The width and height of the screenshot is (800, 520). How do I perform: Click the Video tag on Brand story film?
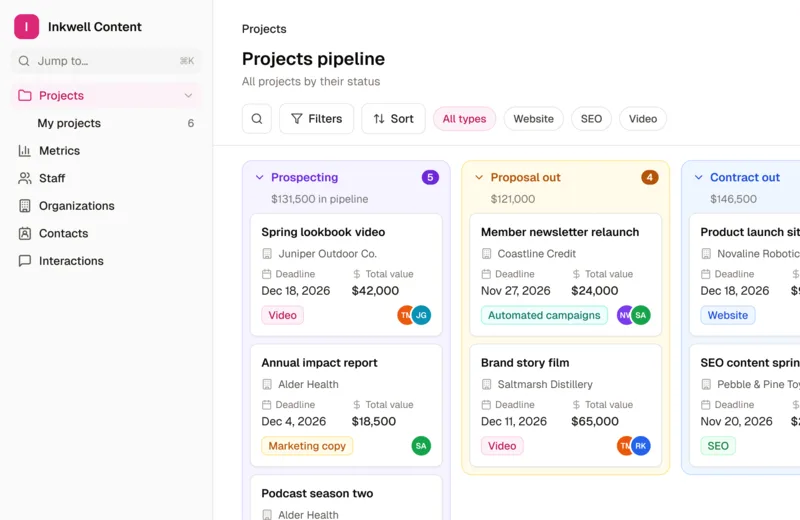pos(502,446)
